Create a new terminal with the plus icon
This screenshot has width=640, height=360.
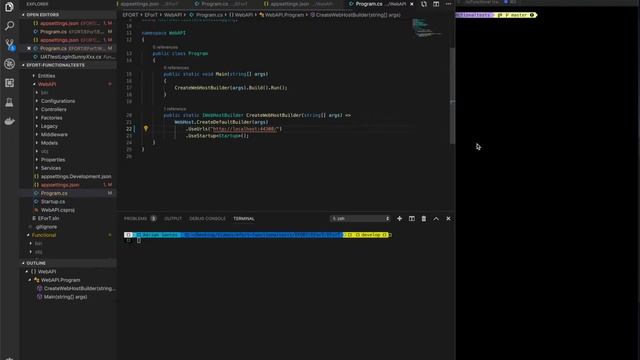click(x=399, y=218)
